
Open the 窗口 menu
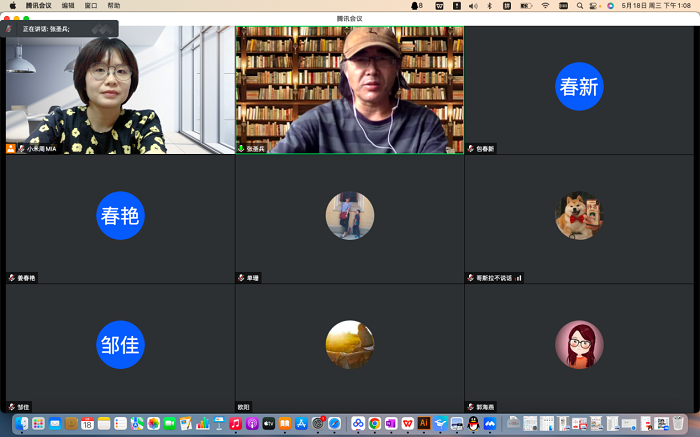[91, 5]
